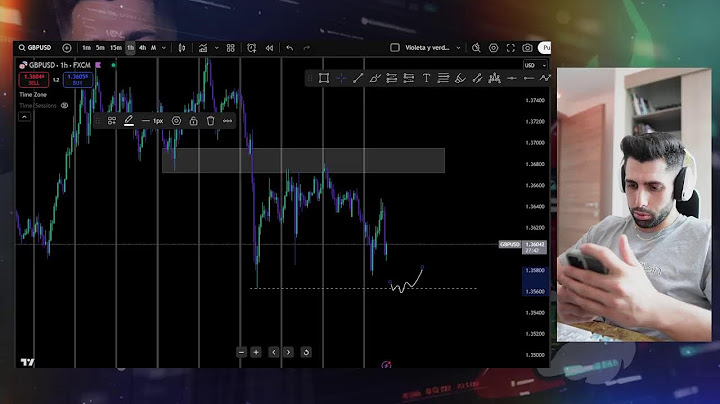Open the layout grid templates icon
The height and width of the screenshot is (404, 720).
coord(231,48)
